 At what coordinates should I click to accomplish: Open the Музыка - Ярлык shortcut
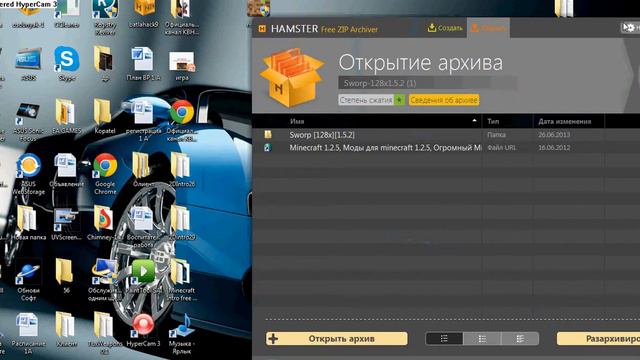click(182, 333)
